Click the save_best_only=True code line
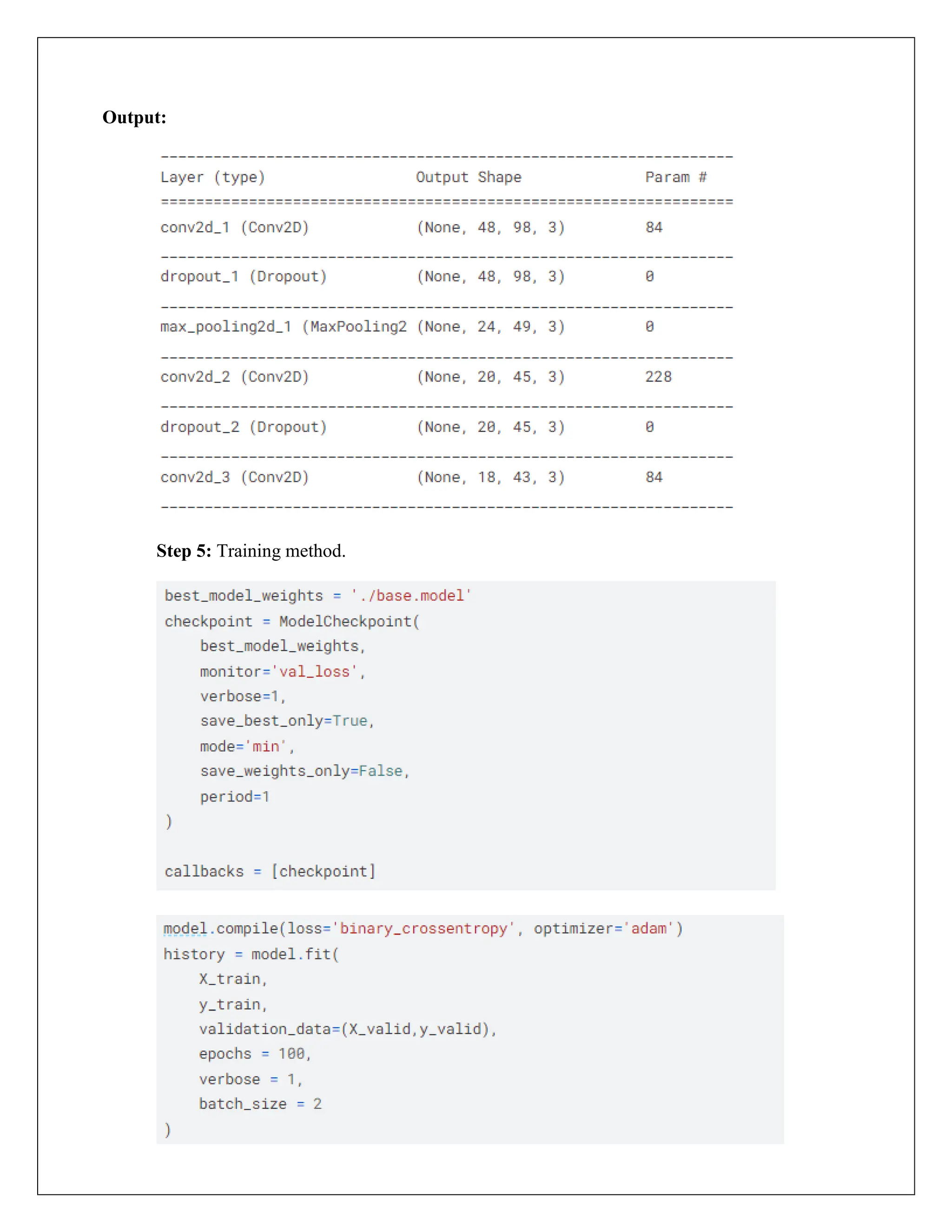952x1232 pixels. click(x=286, y=721)
